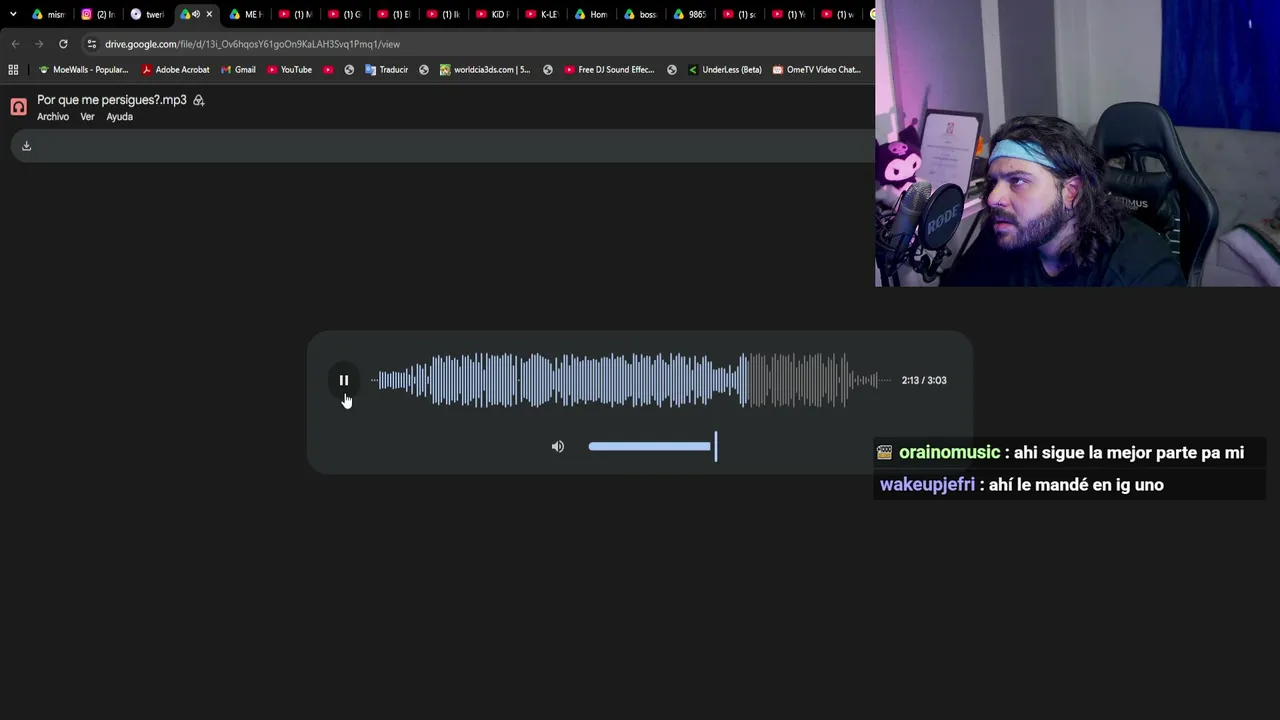
Task: Open the site info icon in address bar
Action: click(92, 44)
